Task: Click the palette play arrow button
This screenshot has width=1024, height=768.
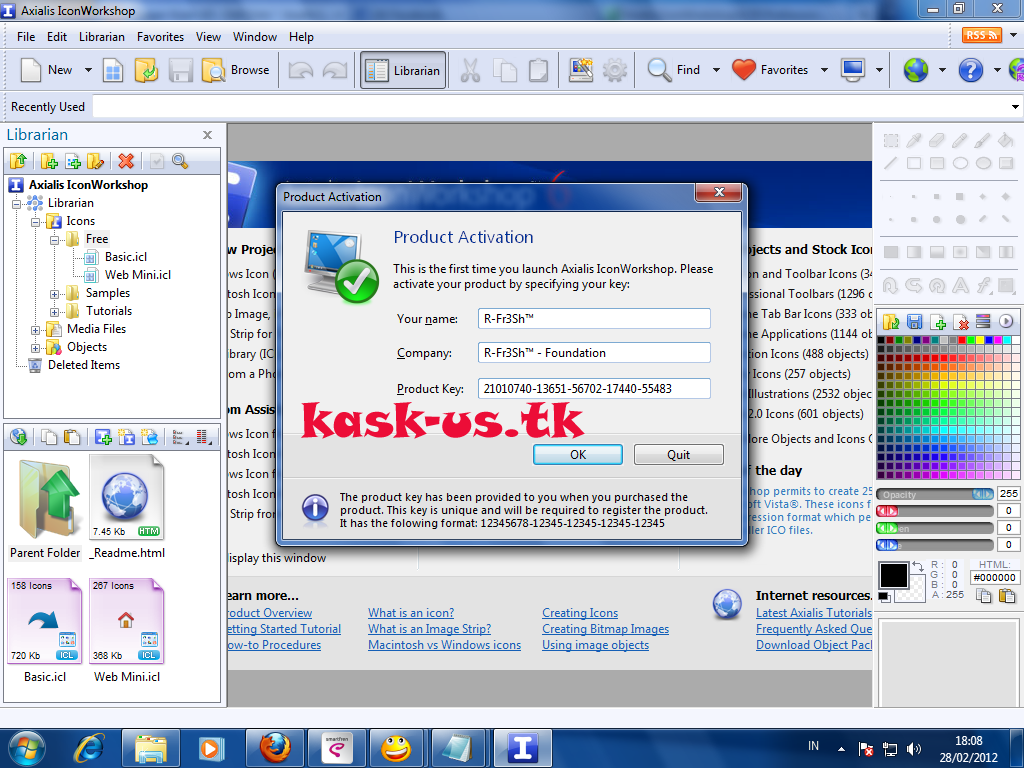Action: point(1006,321)
